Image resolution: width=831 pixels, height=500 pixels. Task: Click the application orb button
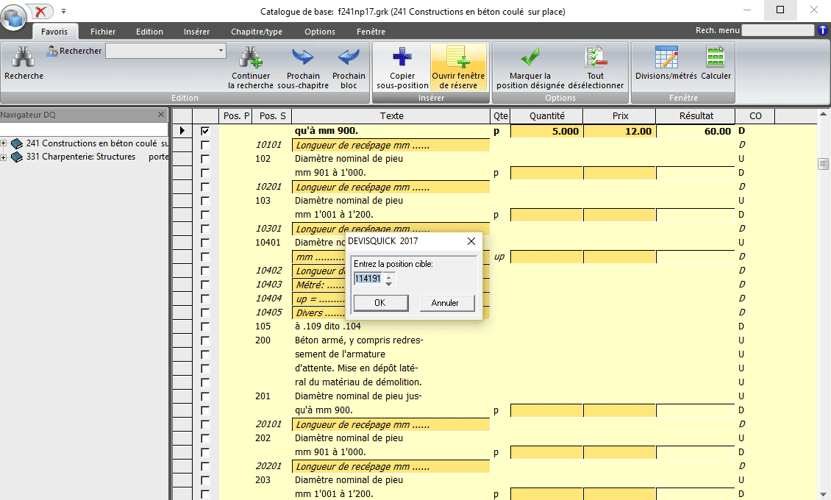(x=14, y=17)
